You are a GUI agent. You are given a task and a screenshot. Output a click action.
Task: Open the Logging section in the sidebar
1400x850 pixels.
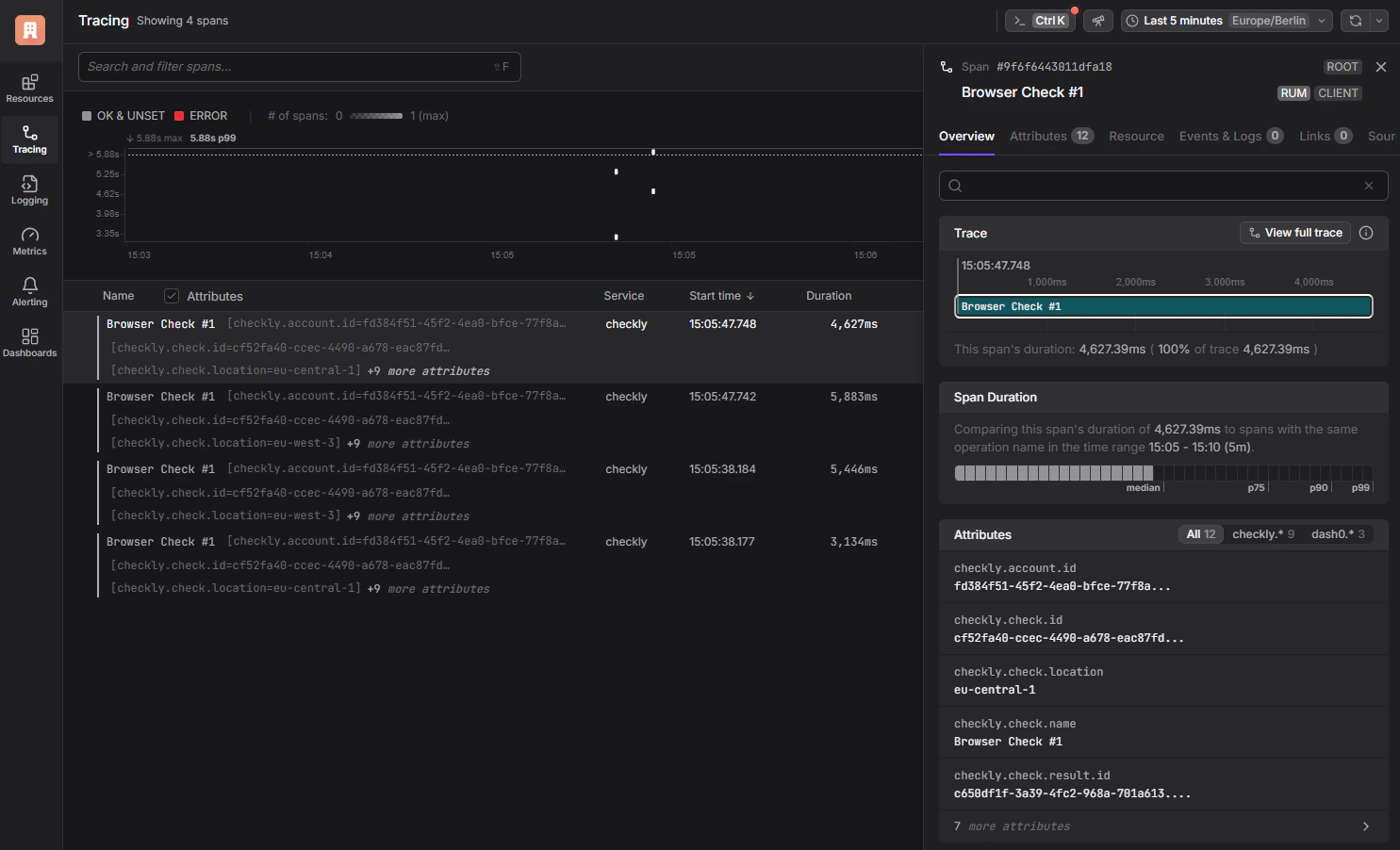point(29,191)
